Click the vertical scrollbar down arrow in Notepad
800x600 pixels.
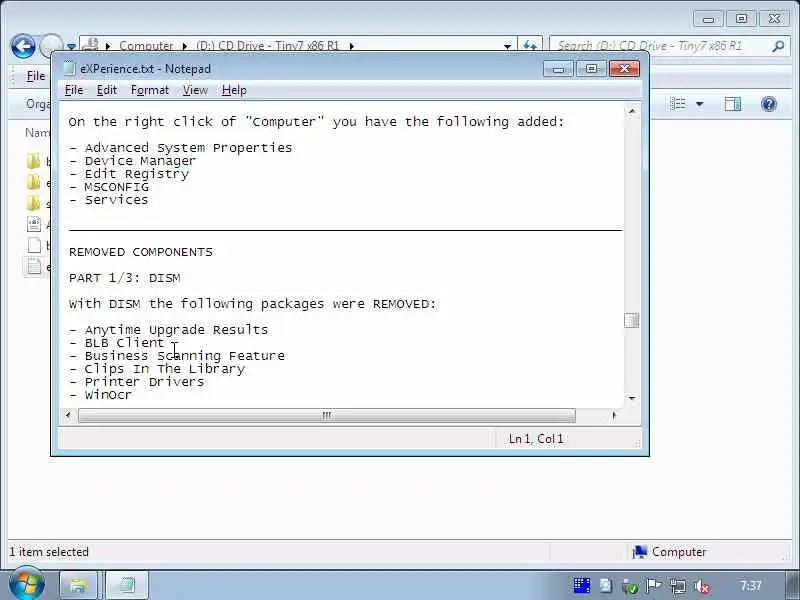(632, 398)
